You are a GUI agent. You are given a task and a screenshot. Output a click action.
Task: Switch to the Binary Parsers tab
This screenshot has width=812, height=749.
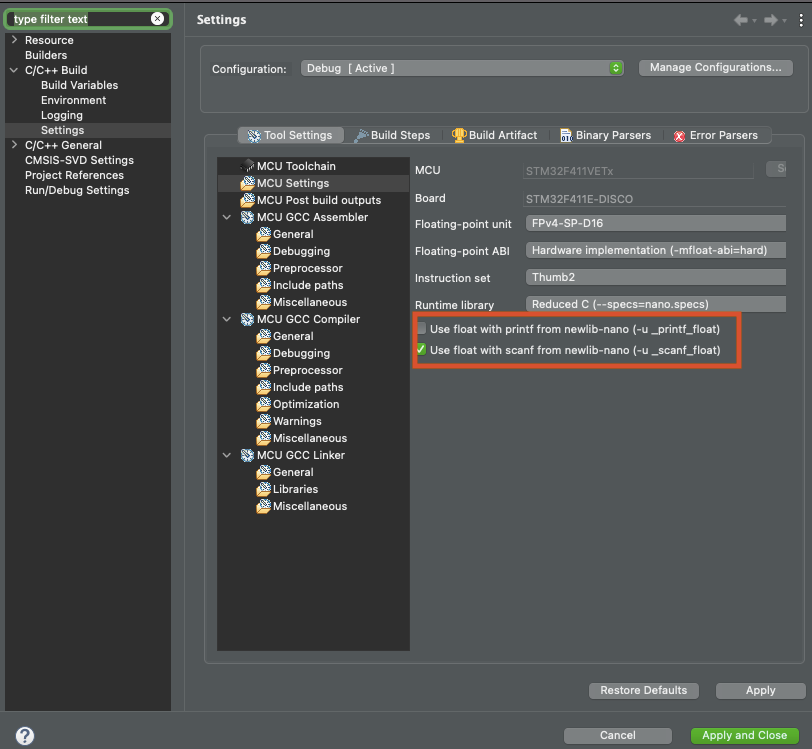point(606,135)
